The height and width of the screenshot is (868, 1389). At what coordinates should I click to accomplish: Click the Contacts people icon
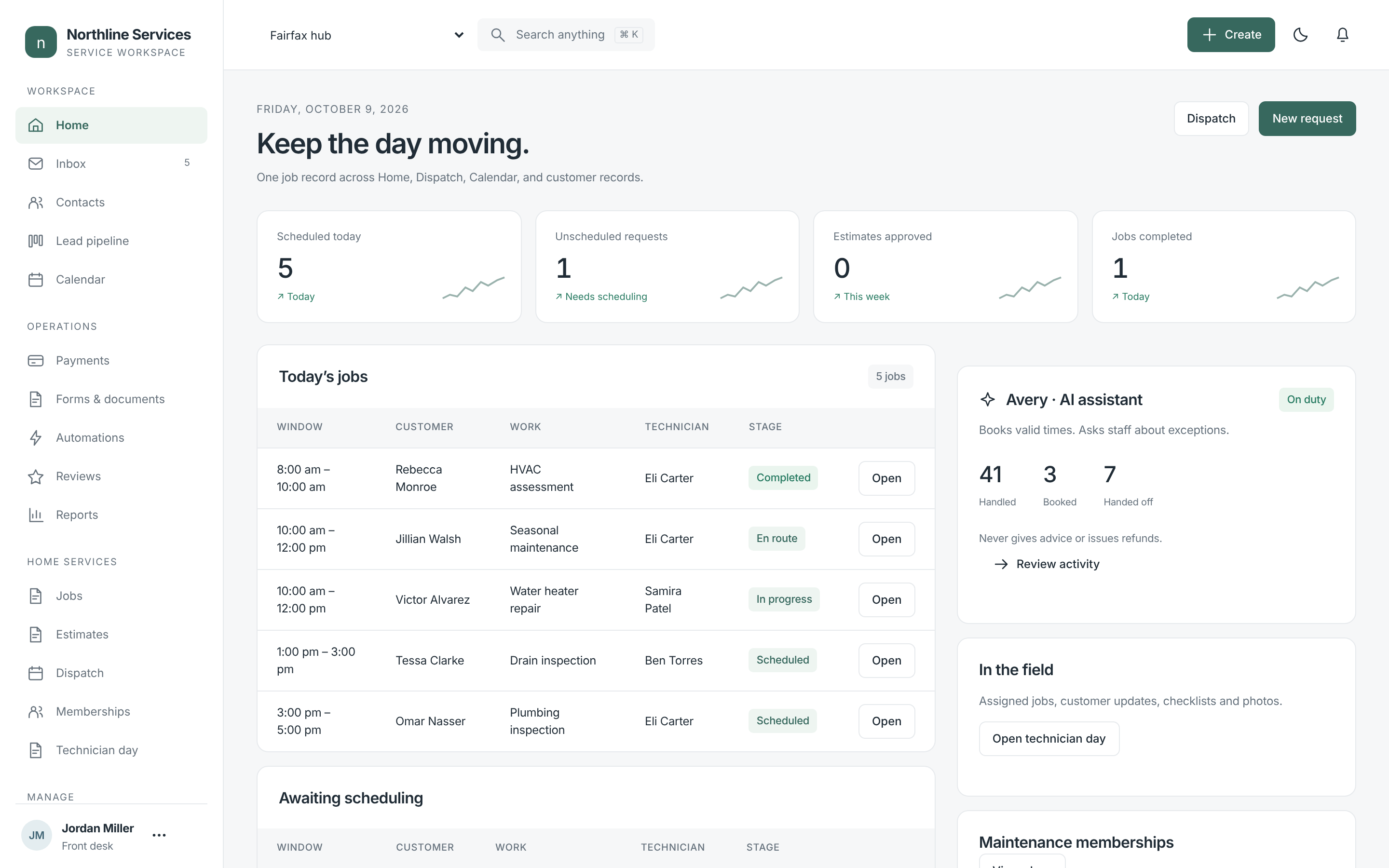tap(36, 202)
